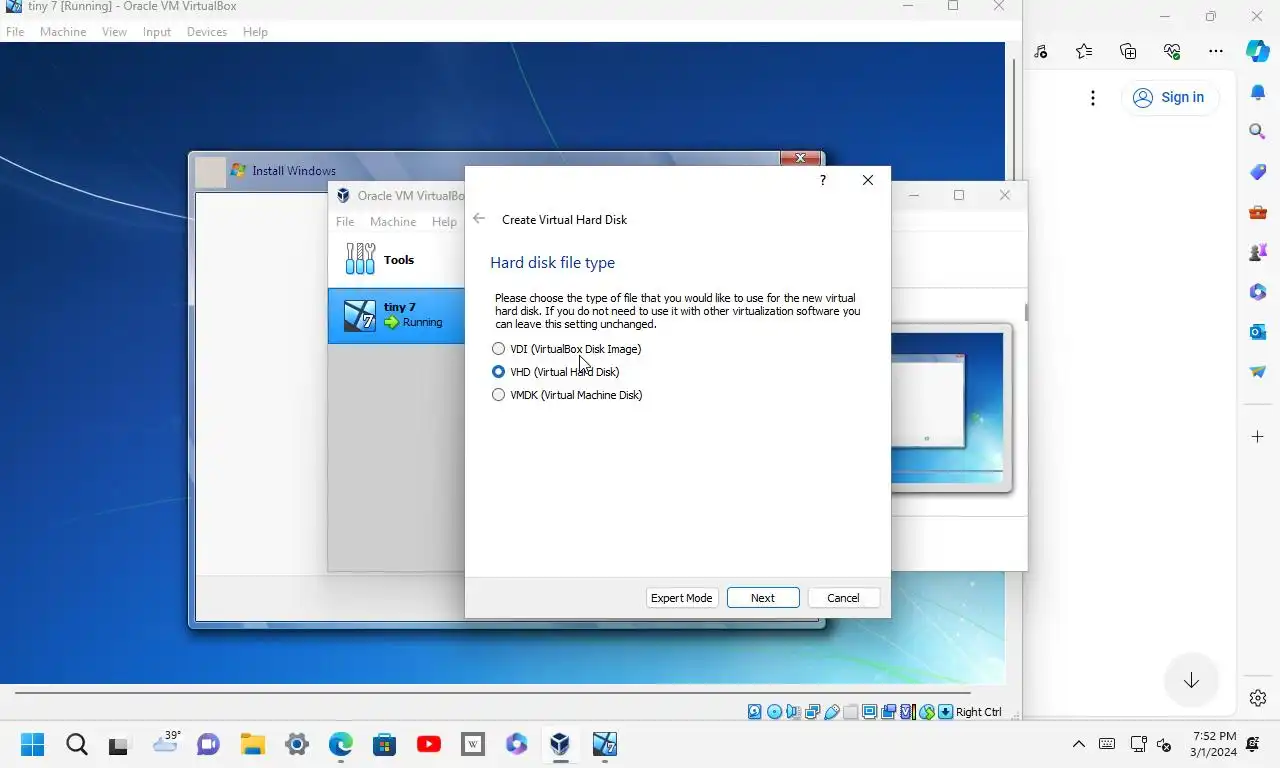Open Edge Favorites star icon
Image resolution: width=1280 pixels, height=768 pixels.
point(1084,51)
